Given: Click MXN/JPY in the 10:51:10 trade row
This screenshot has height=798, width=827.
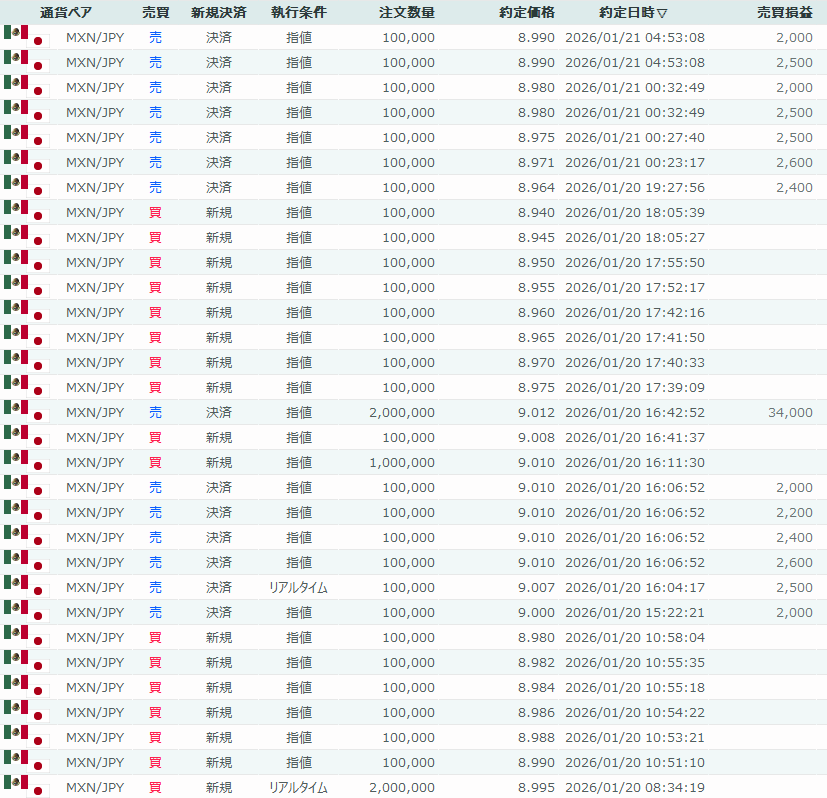Looking at the screenshot, I should 95,762.
